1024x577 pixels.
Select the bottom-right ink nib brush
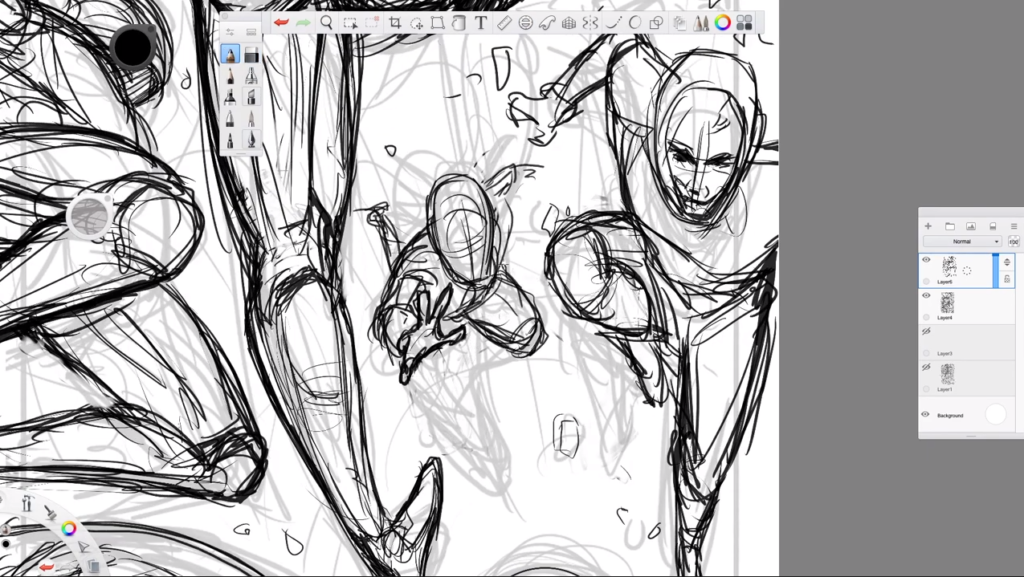(x=251, y=139)
